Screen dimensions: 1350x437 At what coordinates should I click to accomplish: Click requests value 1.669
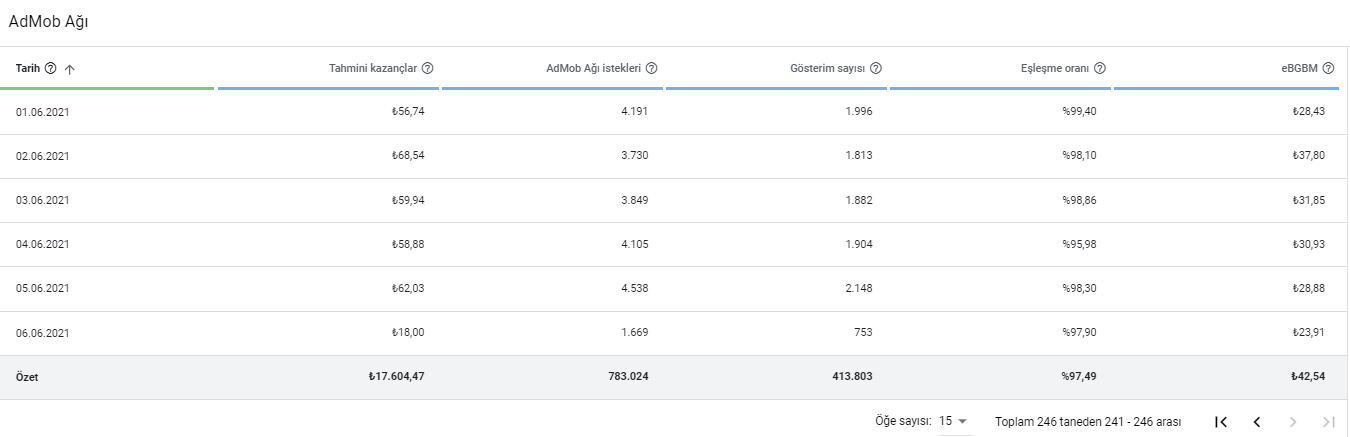(635, 332)
